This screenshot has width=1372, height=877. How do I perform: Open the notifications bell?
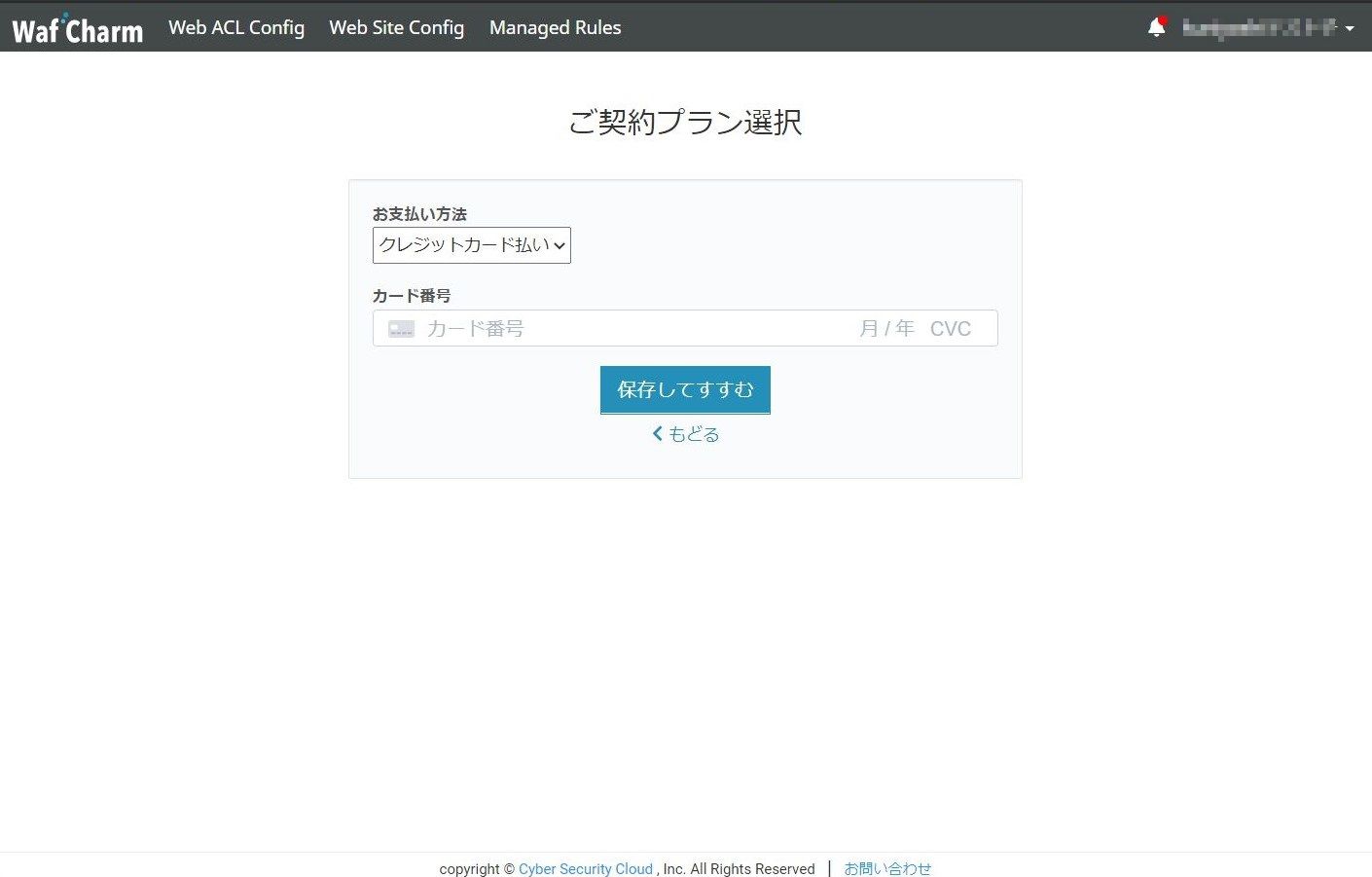pyautogui.click(x=1156, y=27)
